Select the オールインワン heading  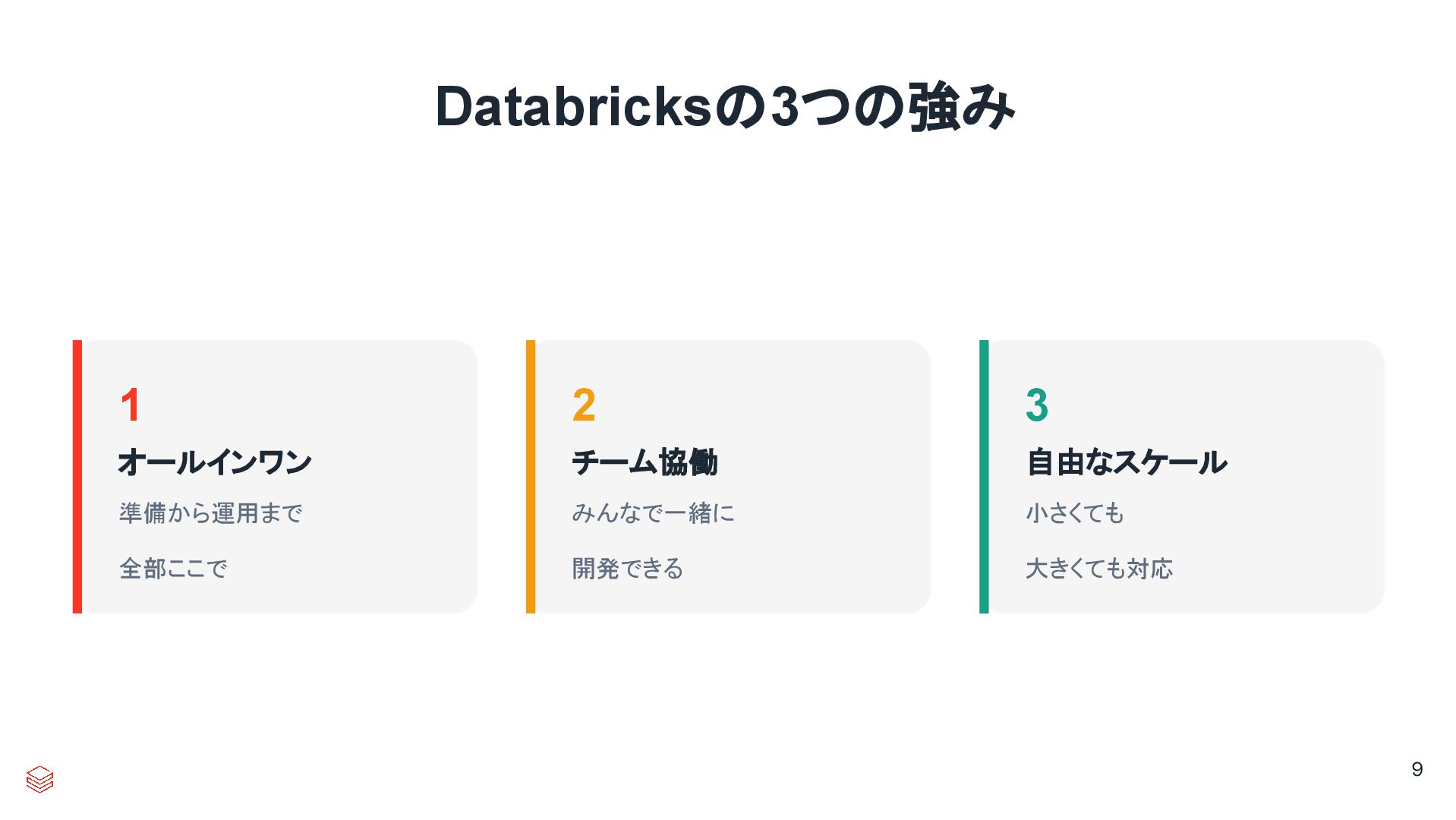tap(215, 462)
